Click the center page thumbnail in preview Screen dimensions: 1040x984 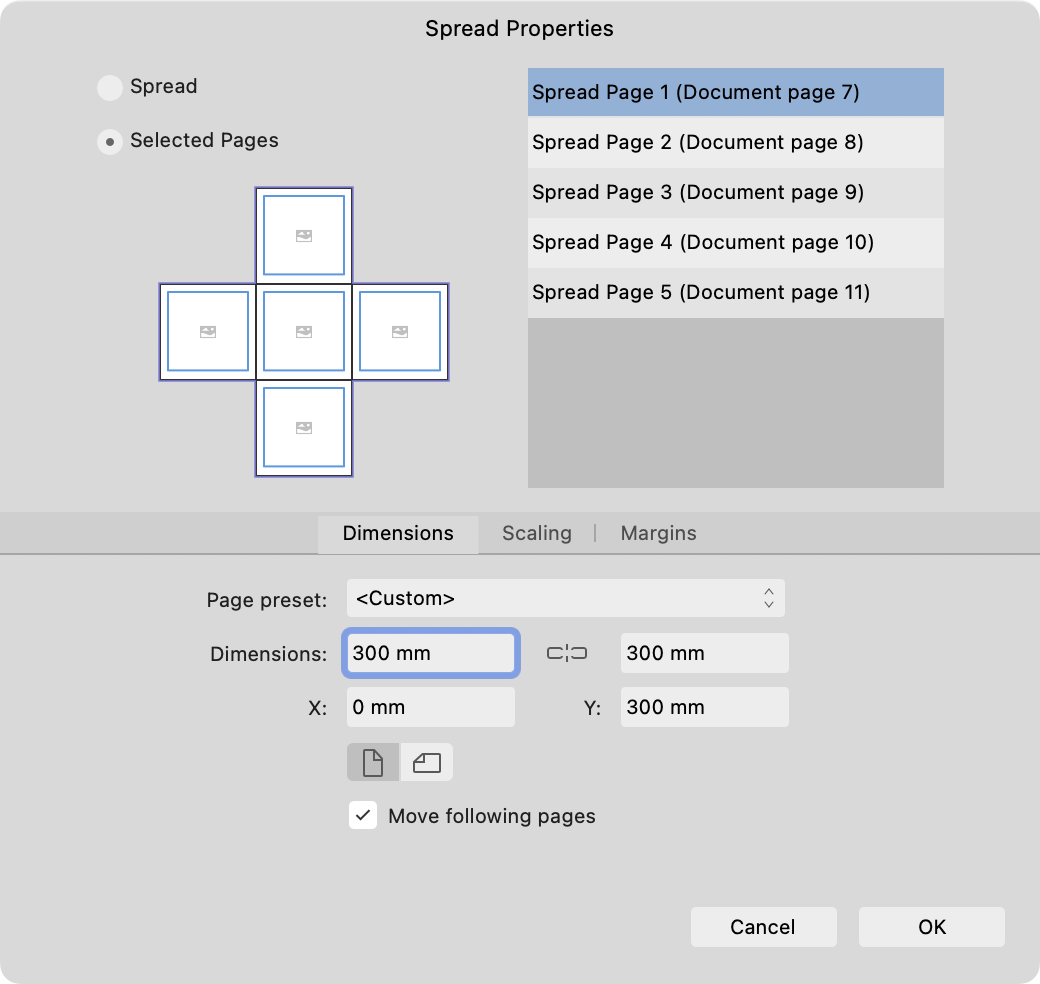(304, 332)
